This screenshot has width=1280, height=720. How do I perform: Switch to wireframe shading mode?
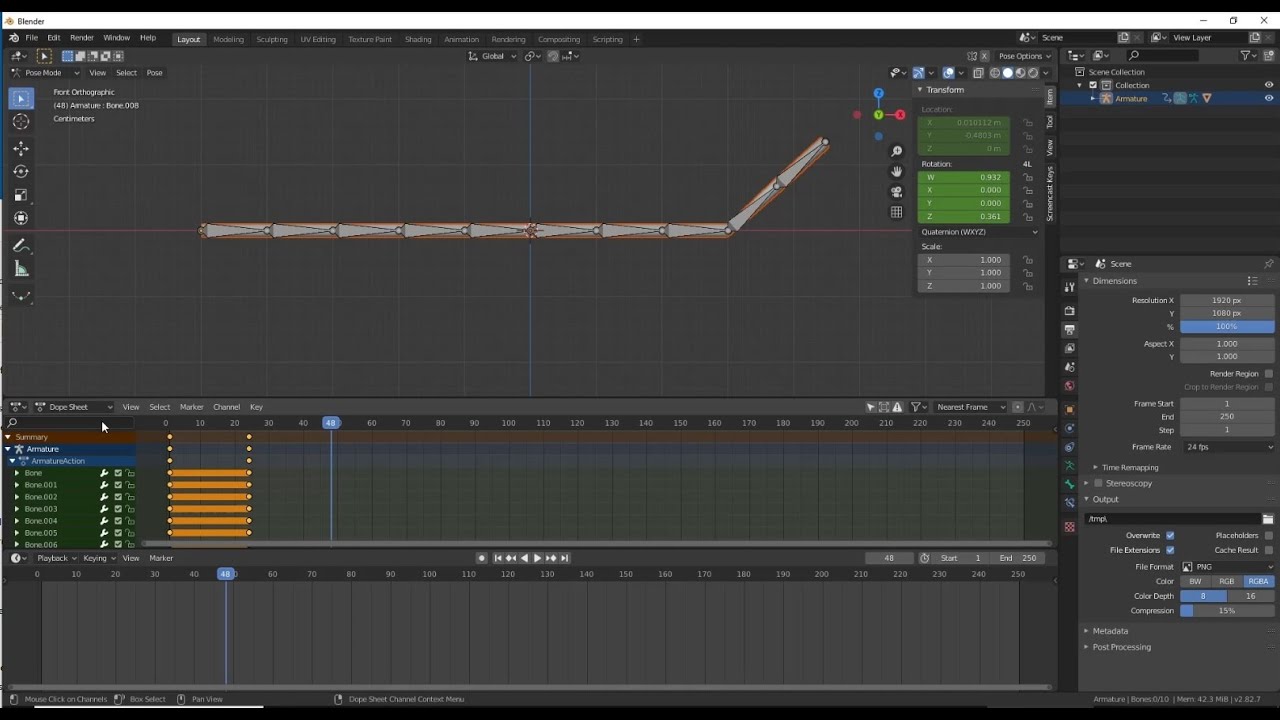(x=995, y=73)
